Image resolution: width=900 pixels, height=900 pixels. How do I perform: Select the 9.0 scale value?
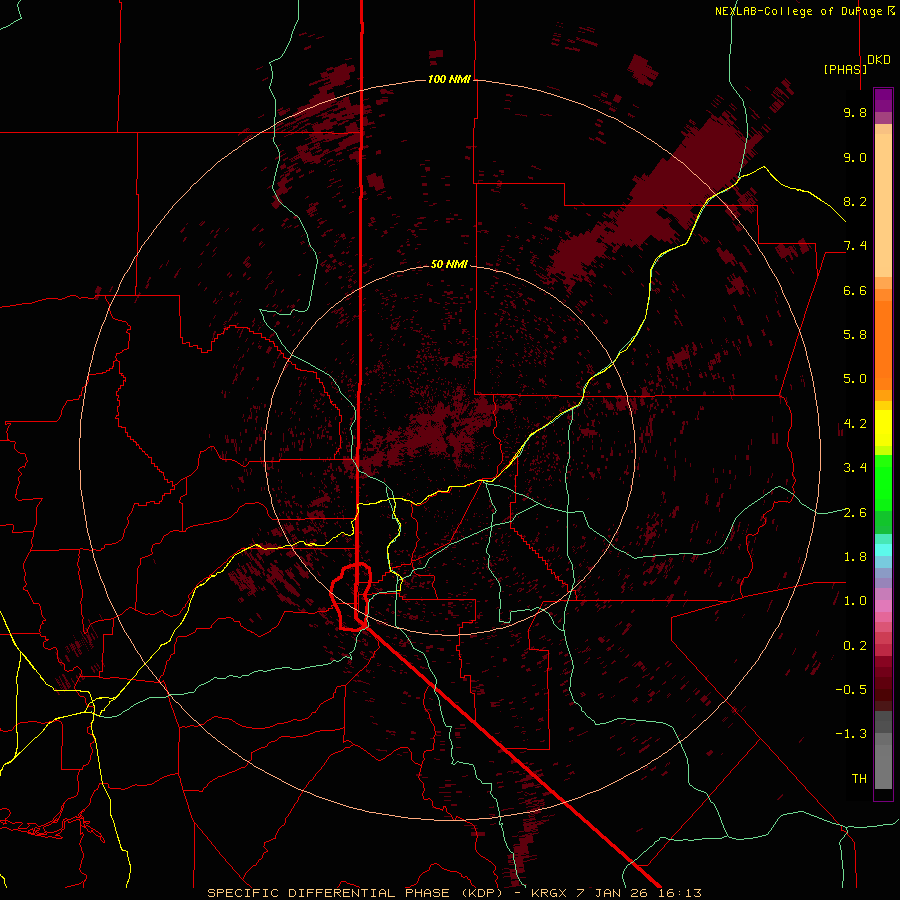tap(855, 157)
